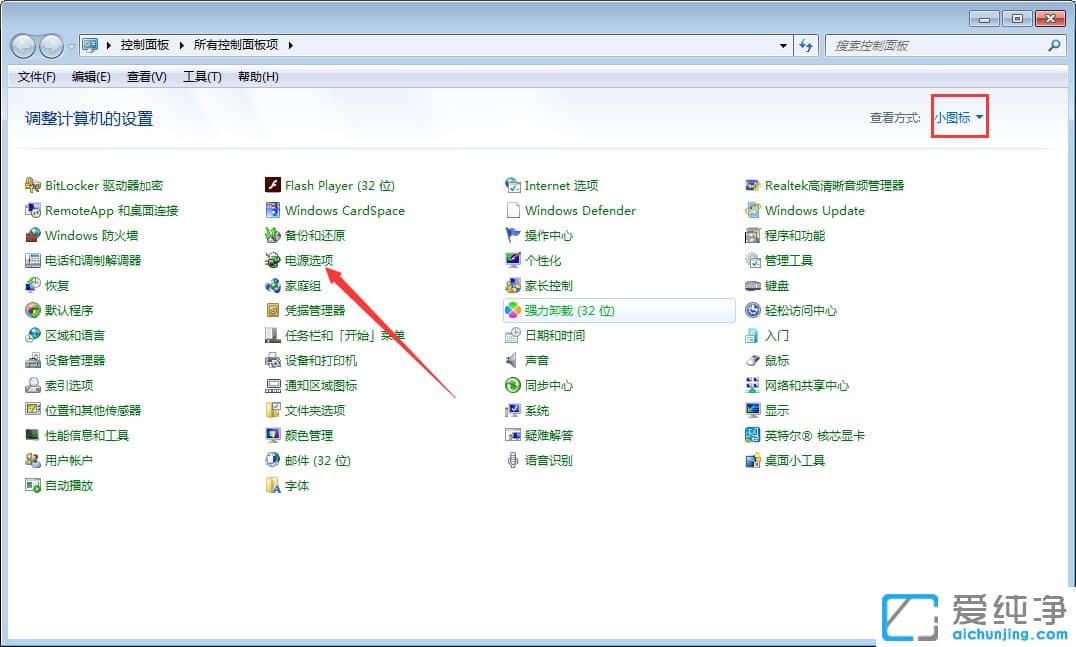Open 颜色管理 (Color Management)
This screenshot has height=647, width=1076.
[307, 435]
